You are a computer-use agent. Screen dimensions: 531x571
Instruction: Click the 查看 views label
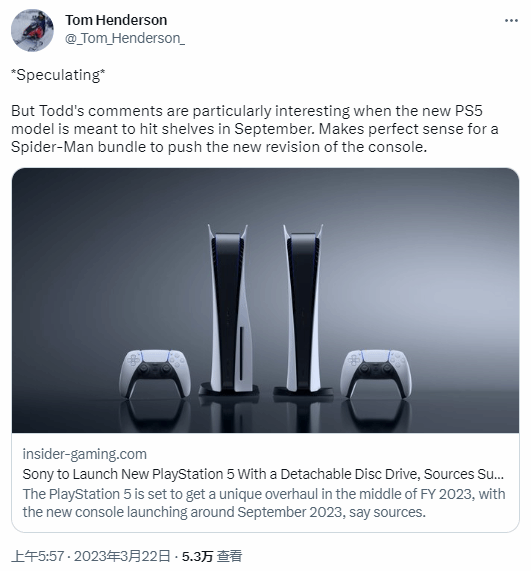tap(229, 556)
